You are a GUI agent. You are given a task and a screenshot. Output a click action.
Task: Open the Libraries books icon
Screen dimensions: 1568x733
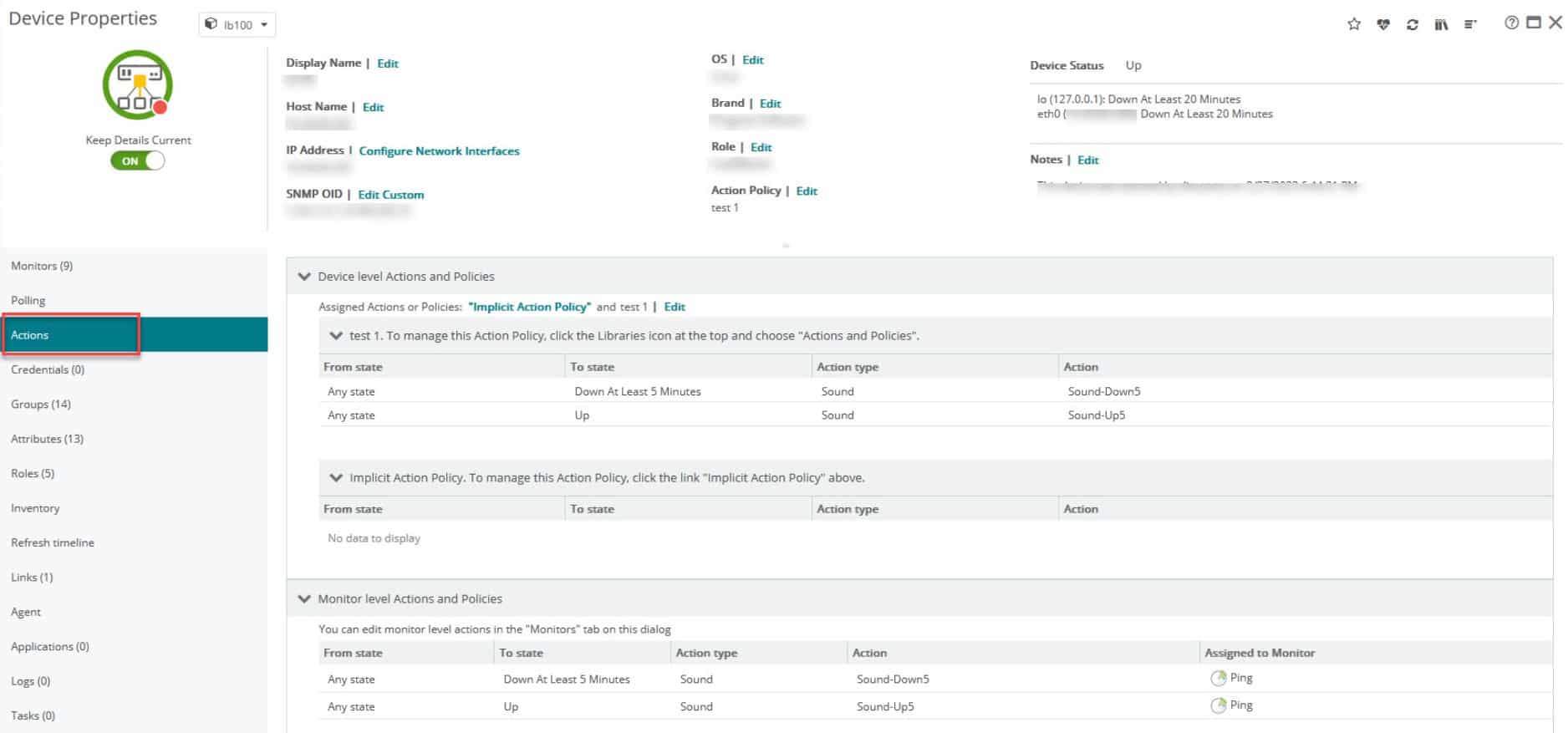(1441, 24)
